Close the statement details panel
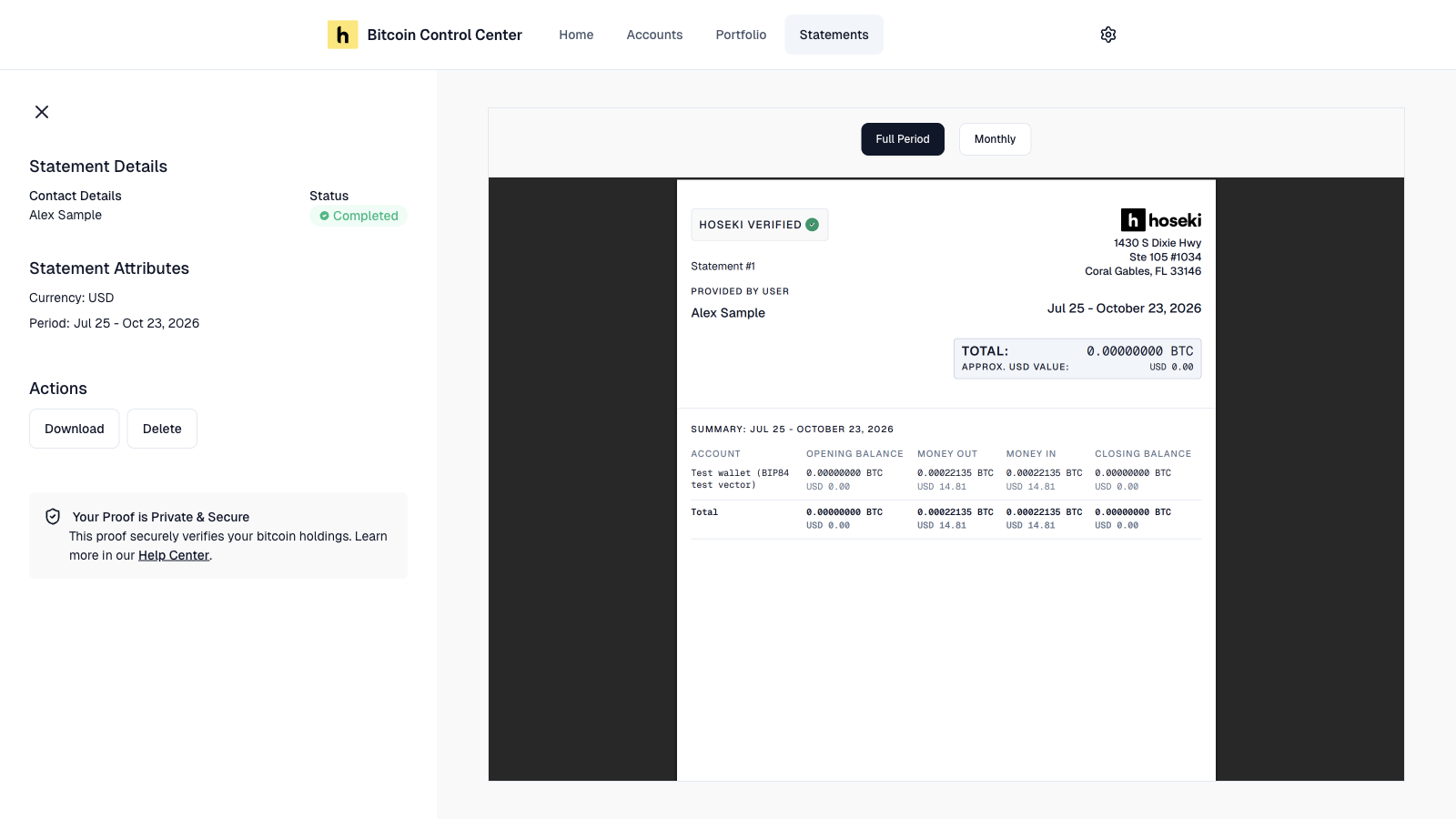 tap(42, 112)
